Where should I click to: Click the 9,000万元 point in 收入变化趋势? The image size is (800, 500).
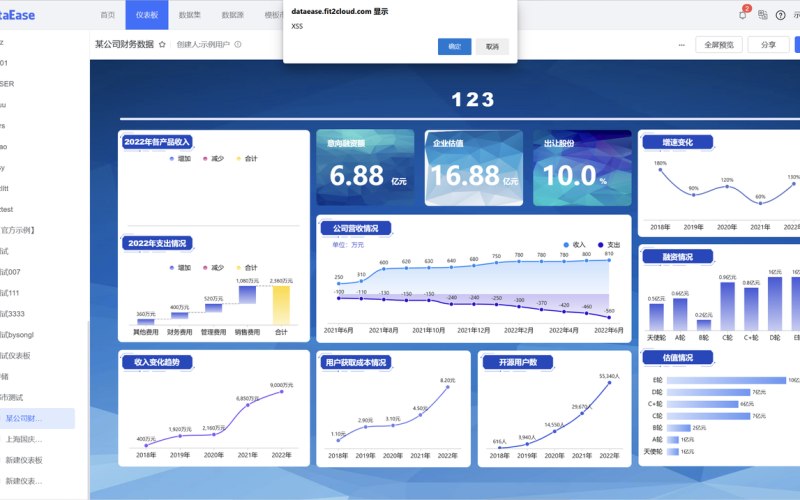(x=282, y=391)
